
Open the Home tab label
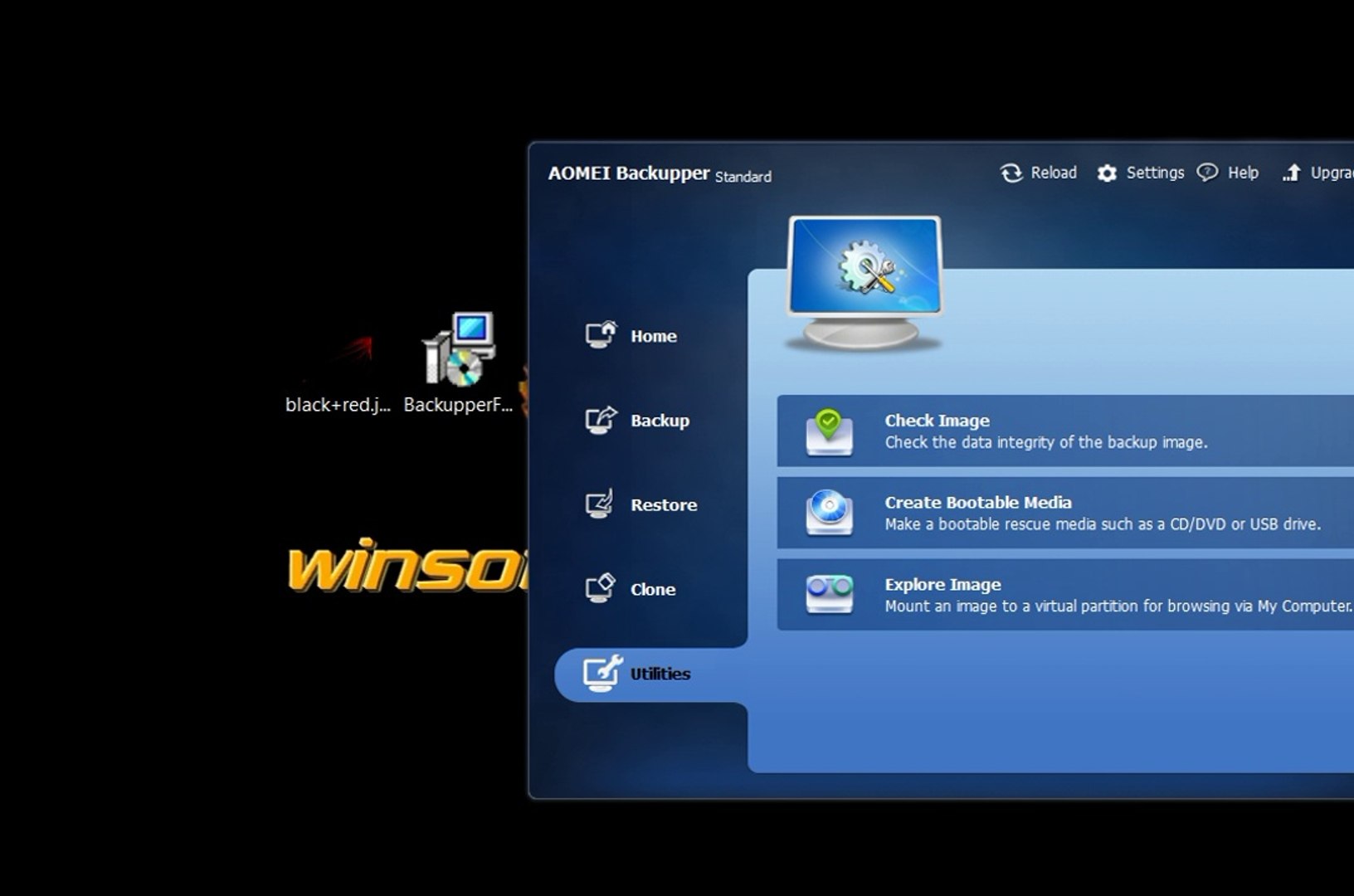[x=654, y=336]
